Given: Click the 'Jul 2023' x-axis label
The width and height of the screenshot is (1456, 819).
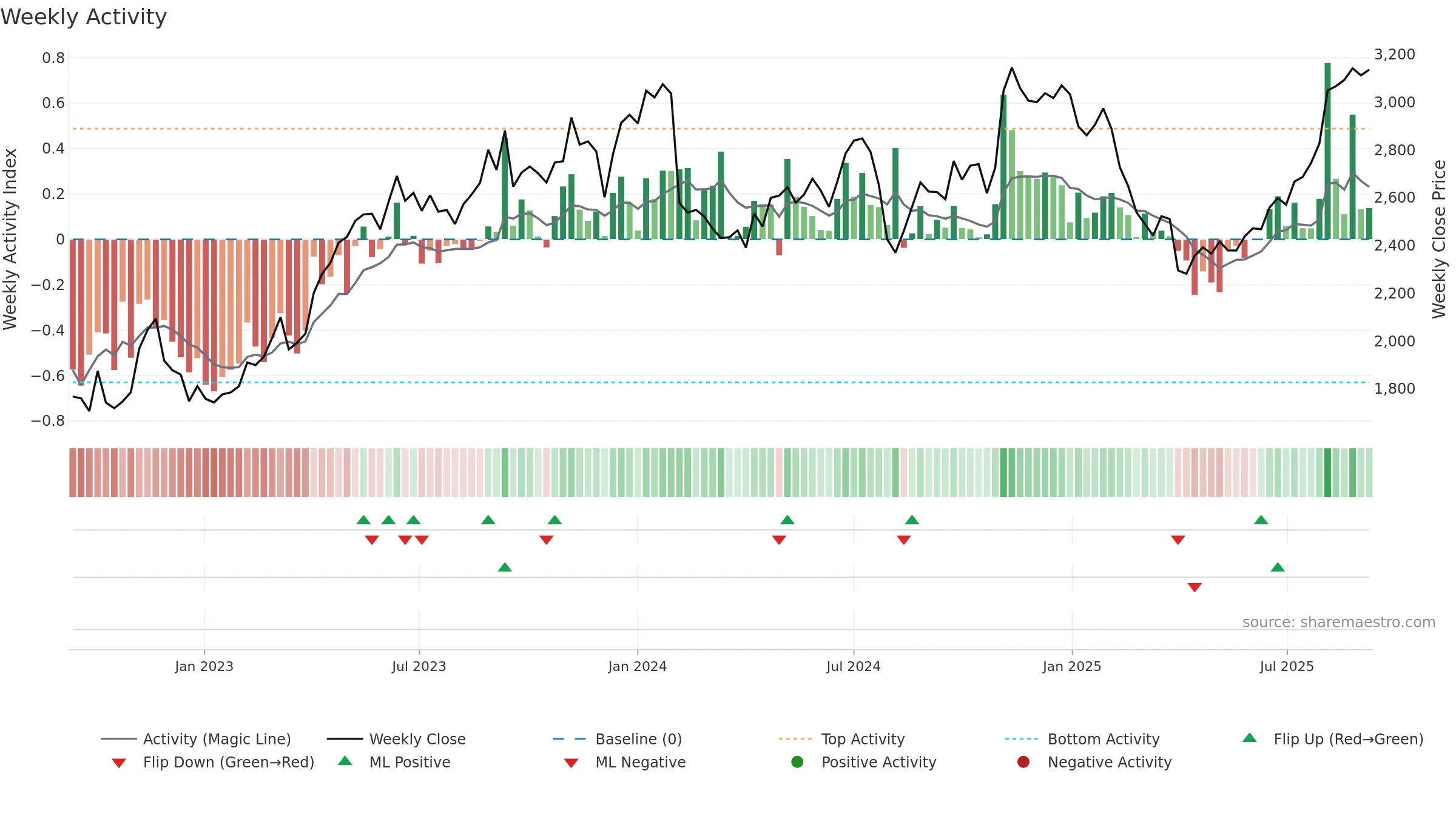Looking at the screenshot, I should point(419,666).
